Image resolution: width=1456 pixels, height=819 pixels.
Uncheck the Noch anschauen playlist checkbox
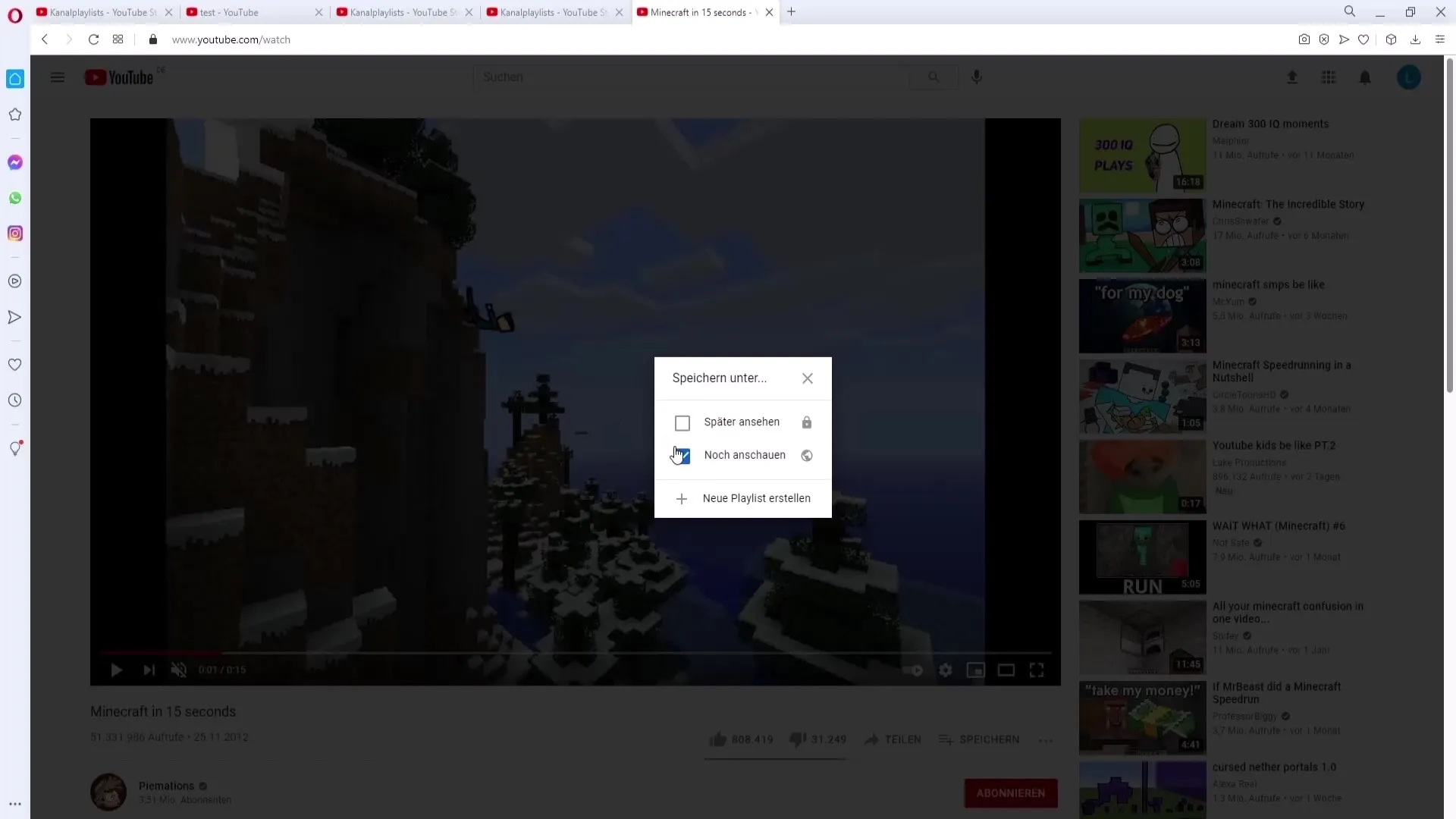682,456
